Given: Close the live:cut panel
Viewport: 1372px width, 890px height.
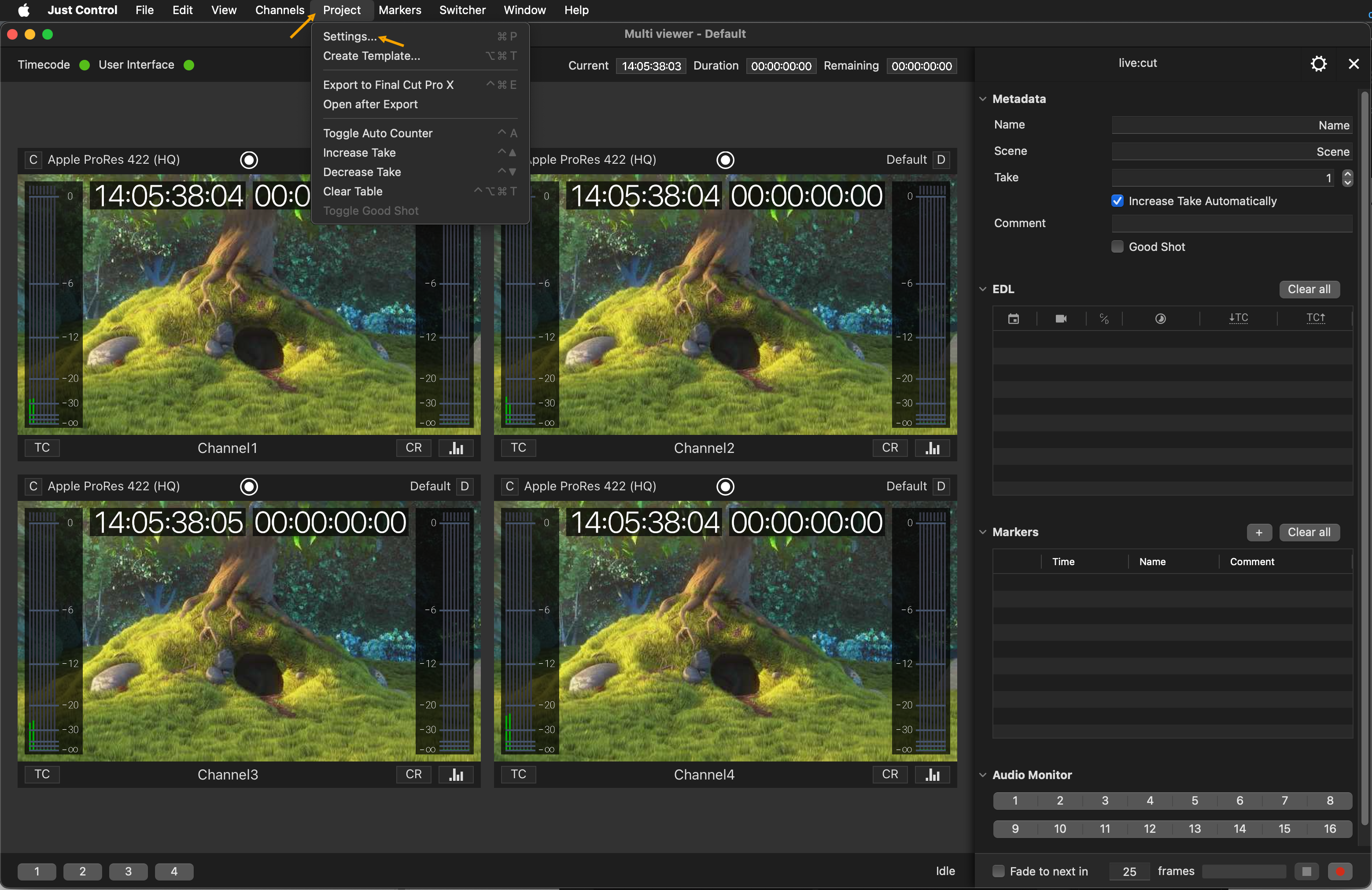Looking at the screenshot, I should tap(1354, 63).
